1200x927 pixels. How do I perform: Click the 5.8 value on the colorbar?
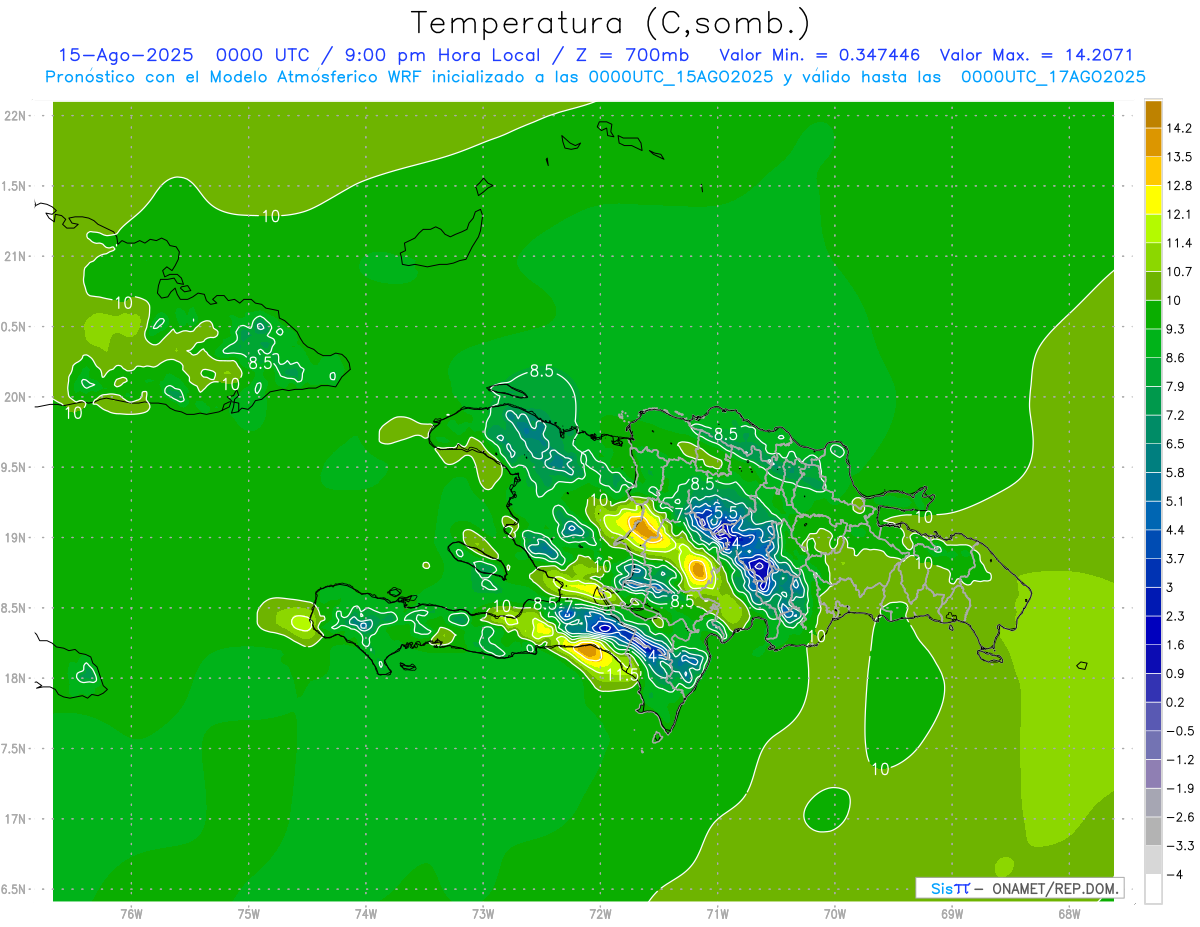point(1176,472)
